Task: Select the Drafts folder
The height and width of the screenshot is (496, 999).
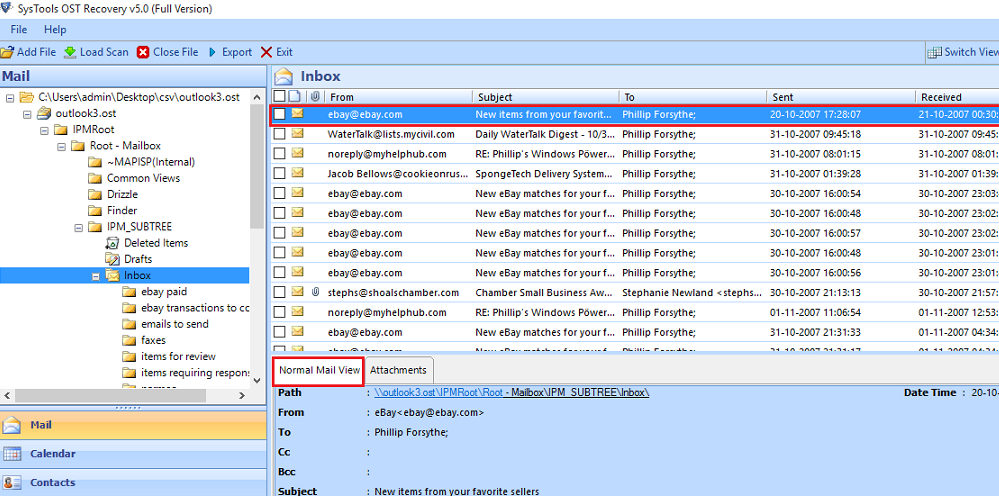Action: tap(138, 259)
